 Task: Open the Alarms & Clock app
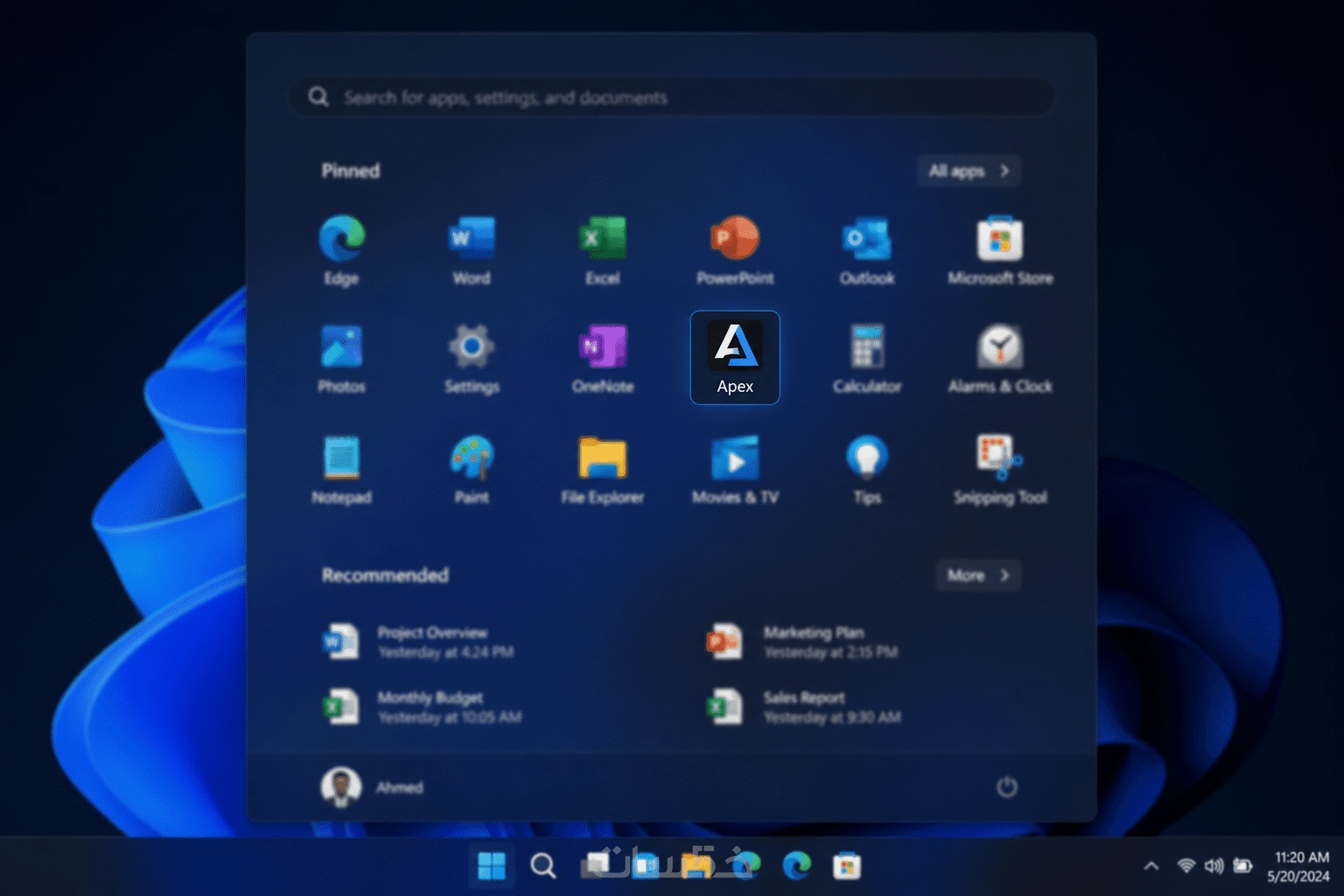point(1000,359)
